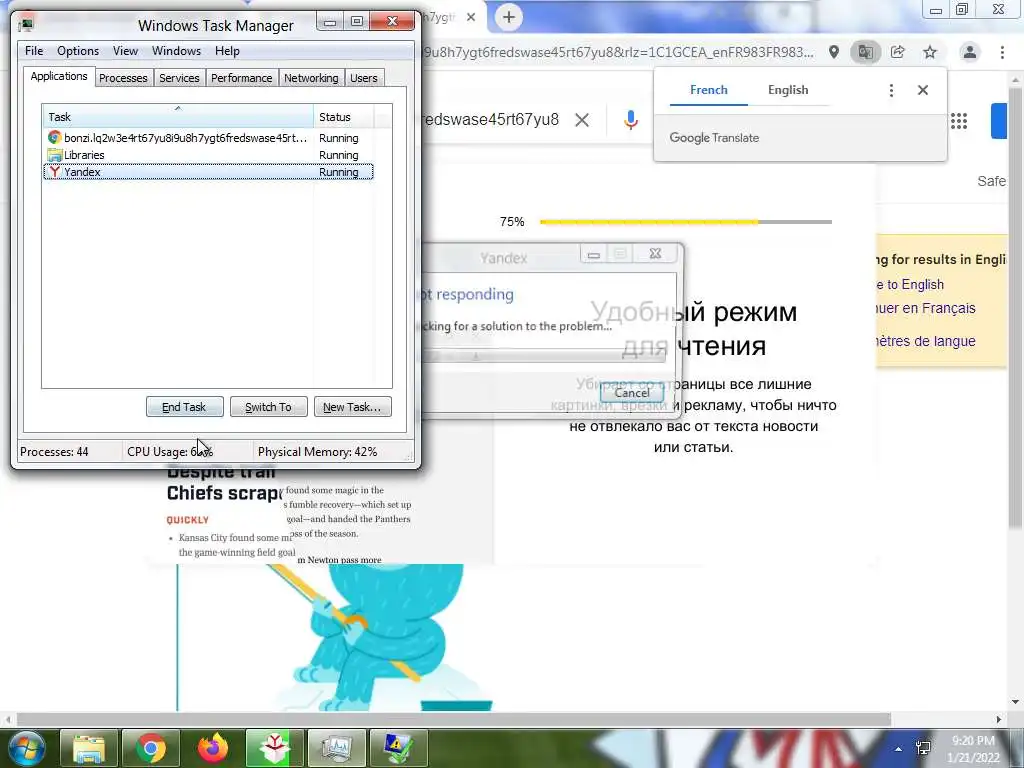Select the Applications tab

tap(59, 76)
